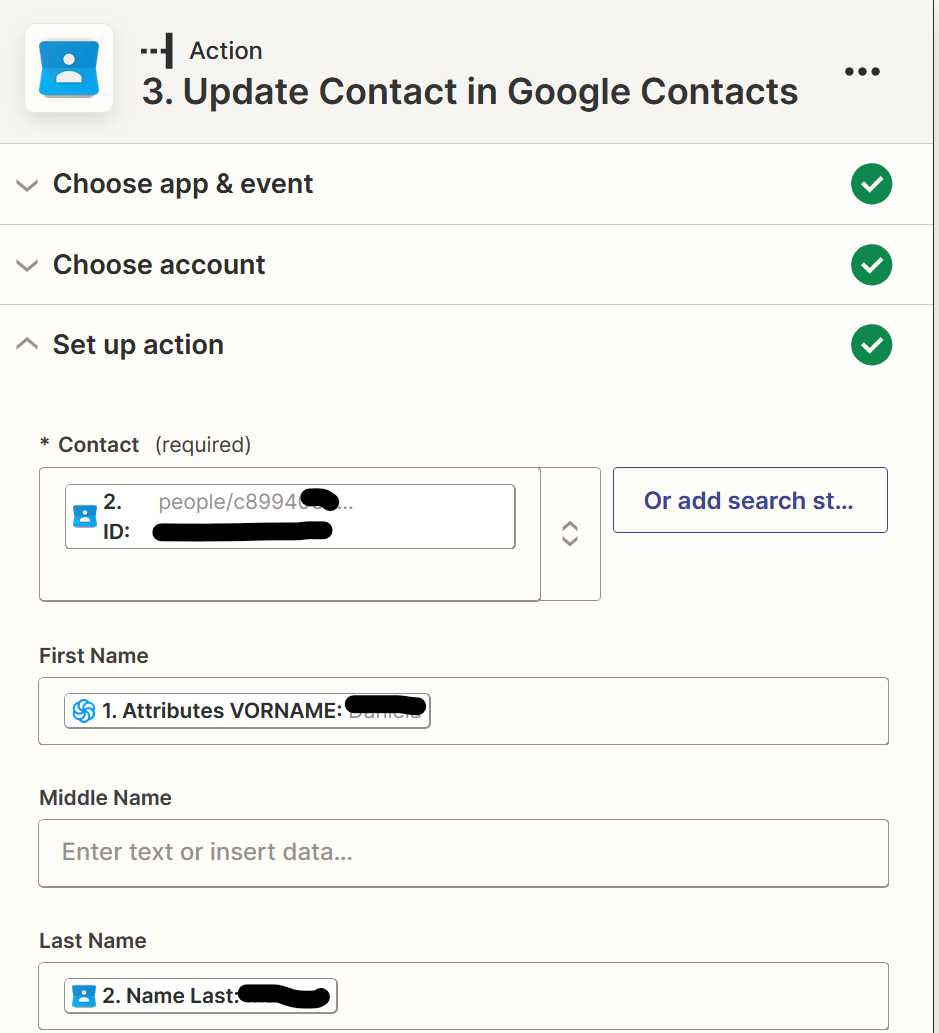Open the three-dot more options menu
Image resolution: width=939 pixels, height=1033 pixels.
[862, 71]
